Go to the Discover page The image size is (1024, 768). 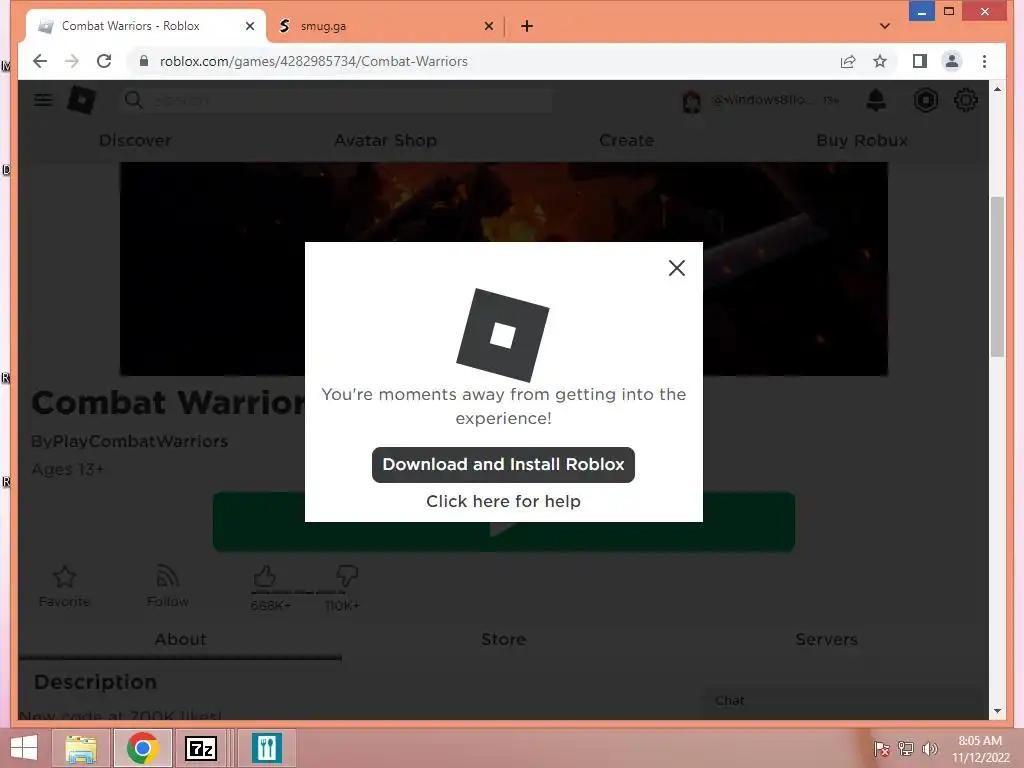pos(135,140)
